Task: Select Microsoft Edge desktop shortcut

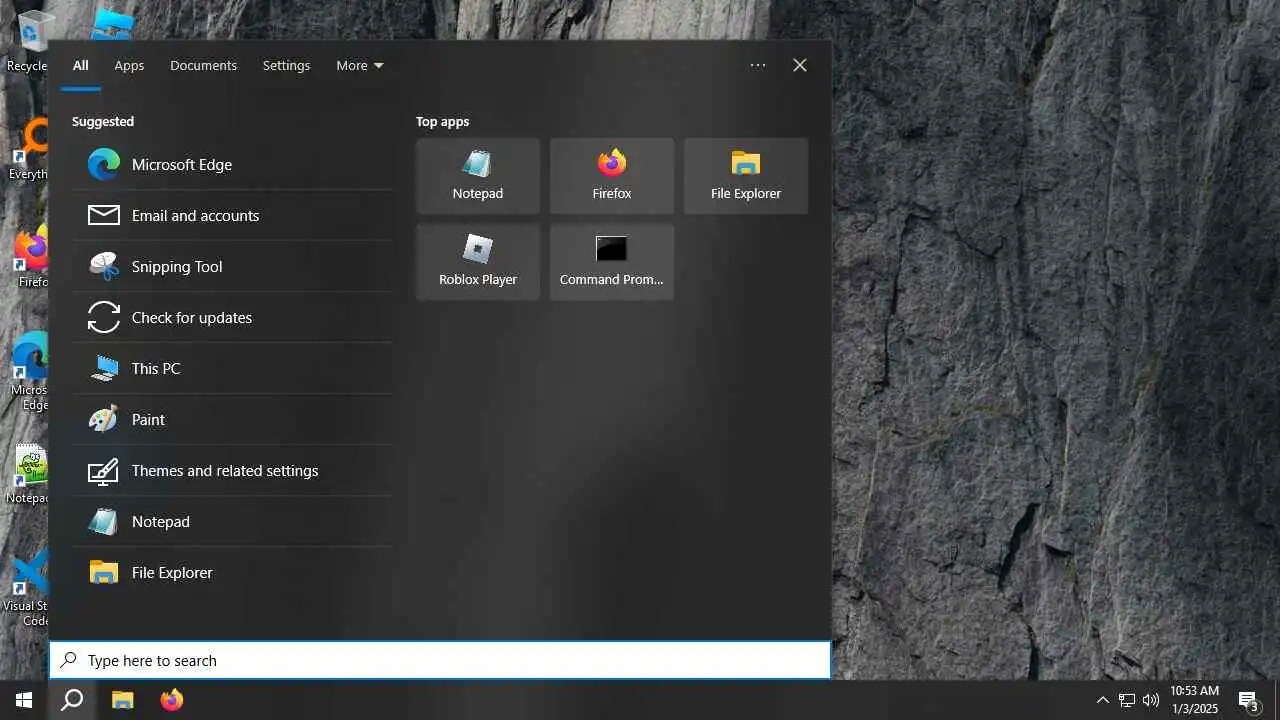Action: click(x=28, y=372)
